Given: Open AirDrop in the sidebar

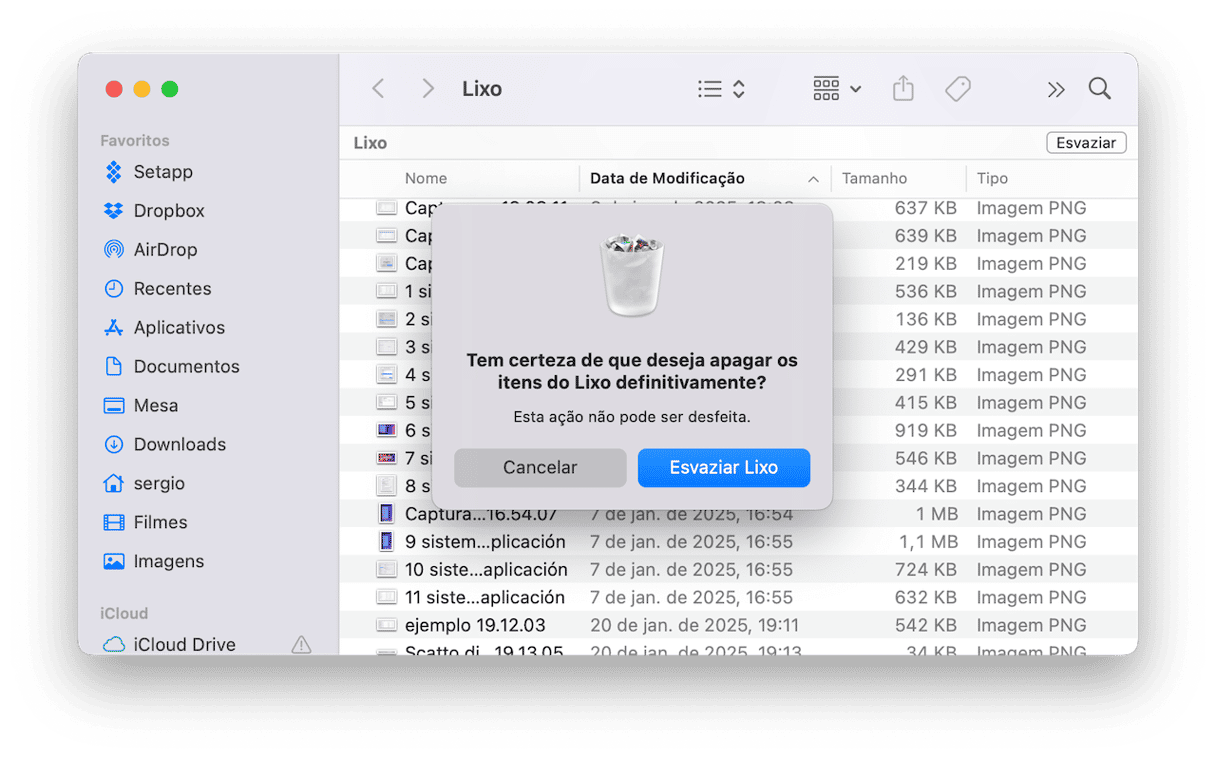Looking at the screenshot, I should (165, 250).
